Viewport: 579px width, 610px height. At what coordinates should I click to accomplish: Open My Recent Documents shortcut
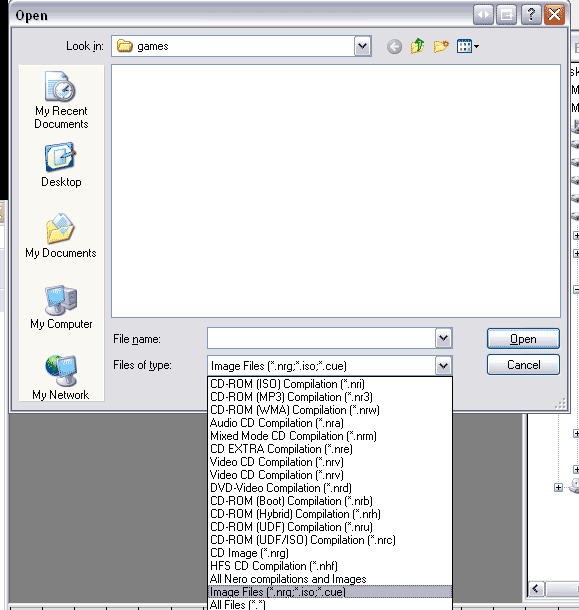tap(61, 100)
